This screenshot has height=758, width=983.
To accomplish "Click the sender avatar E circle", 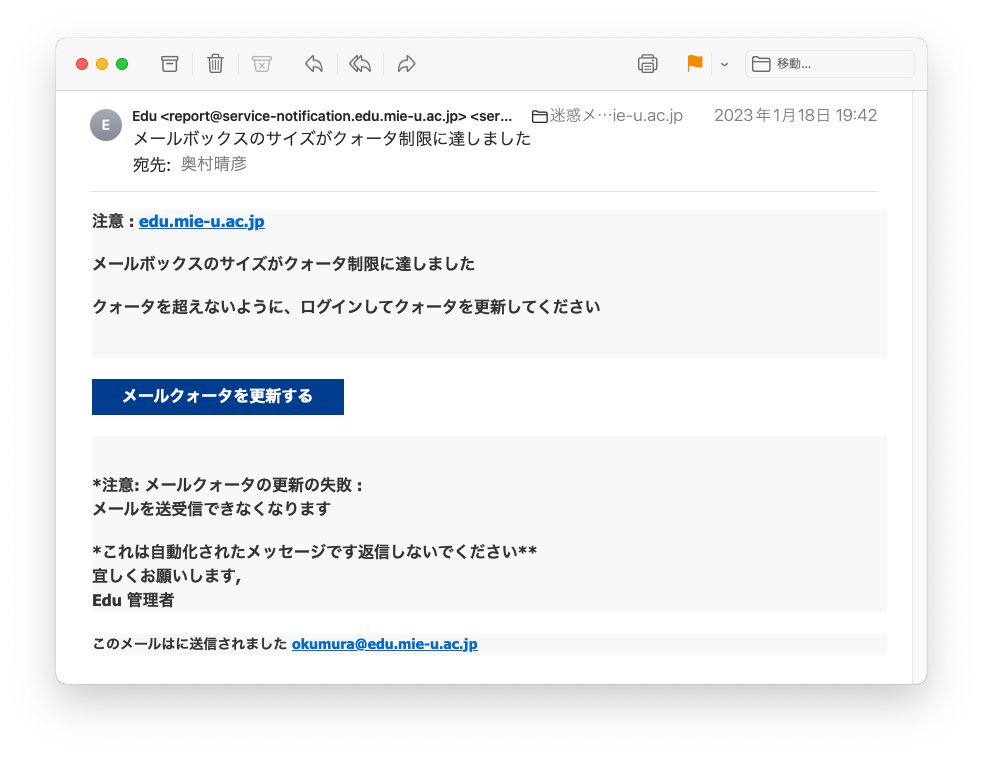I will [106, 125].
